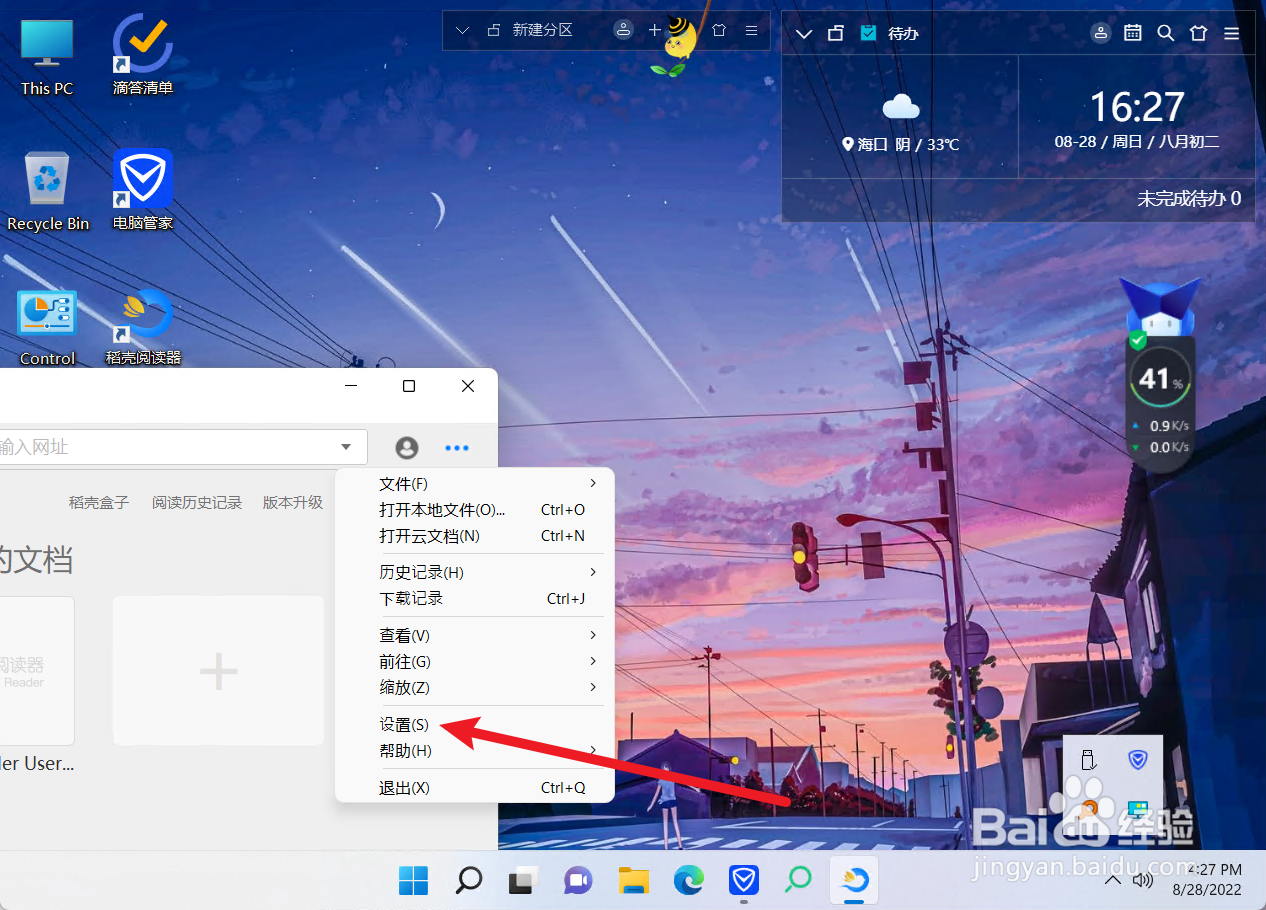Open 电脑管家 shield on taskbar
Screen dimensions: 1266x910
click(x=743, y=880)
